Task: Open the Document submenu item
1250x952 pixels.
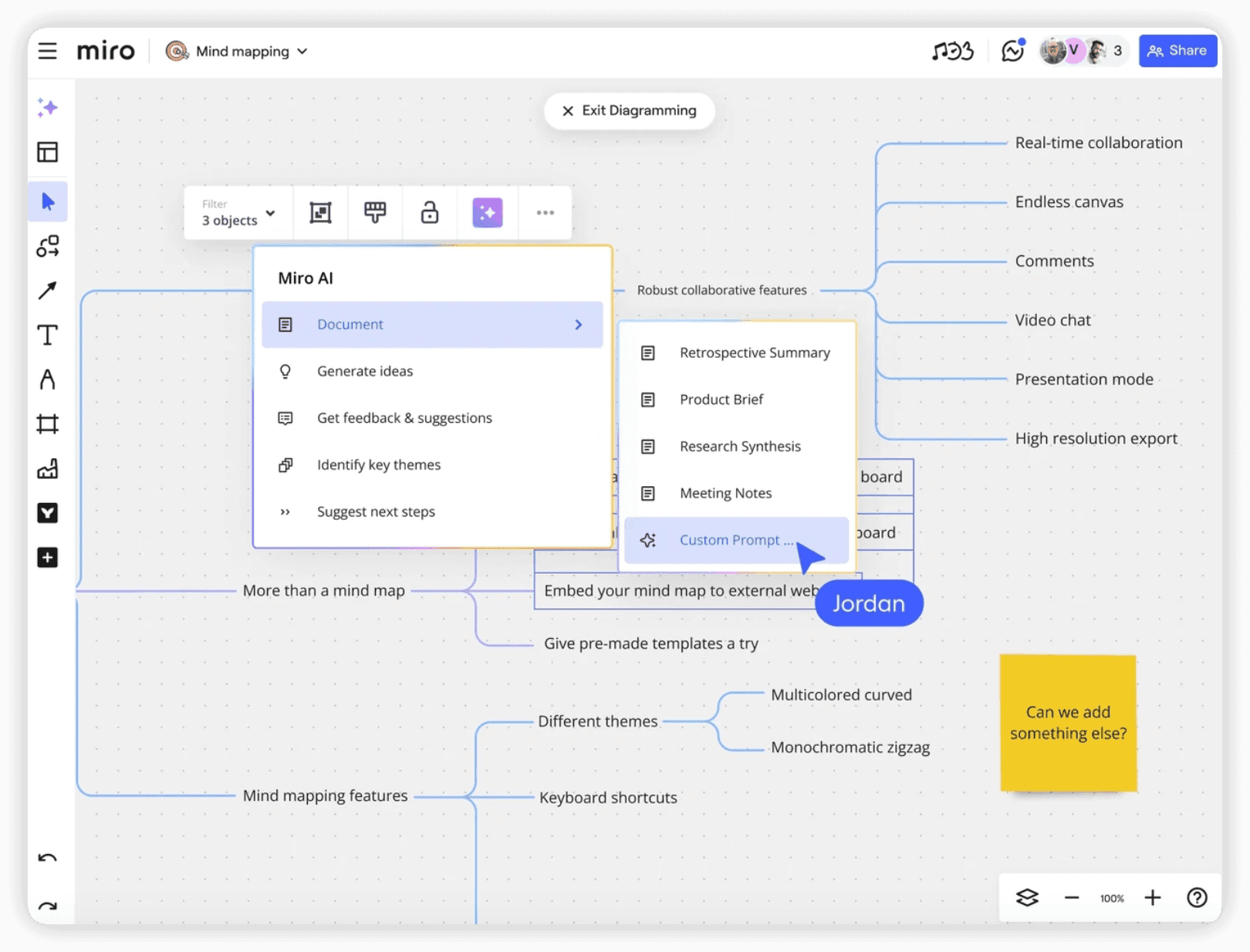Action: (x=432, y=325)
